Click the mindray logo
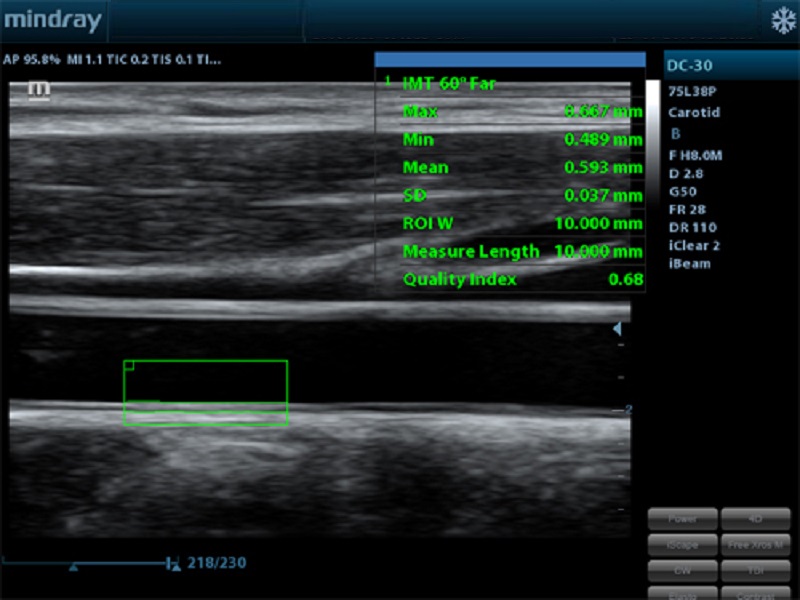 point(52,20)
